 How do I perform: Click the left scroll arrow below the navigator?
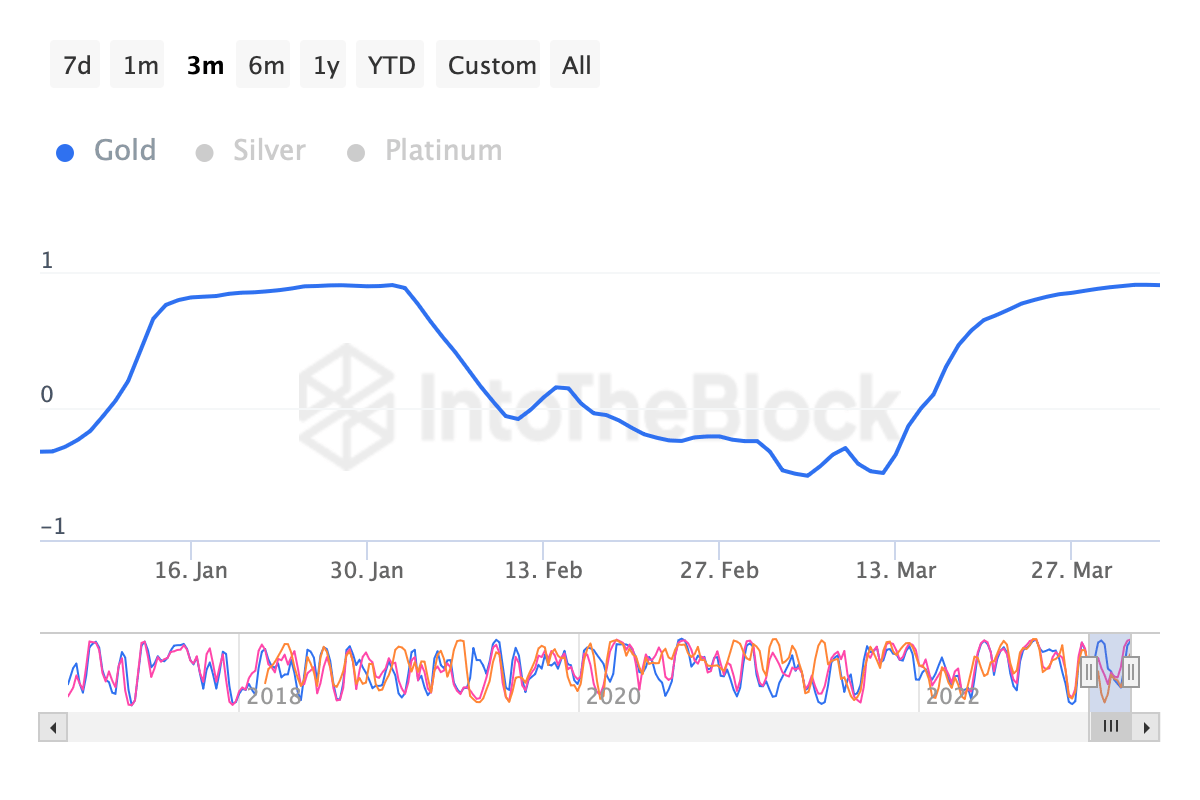tap(52, 727)
